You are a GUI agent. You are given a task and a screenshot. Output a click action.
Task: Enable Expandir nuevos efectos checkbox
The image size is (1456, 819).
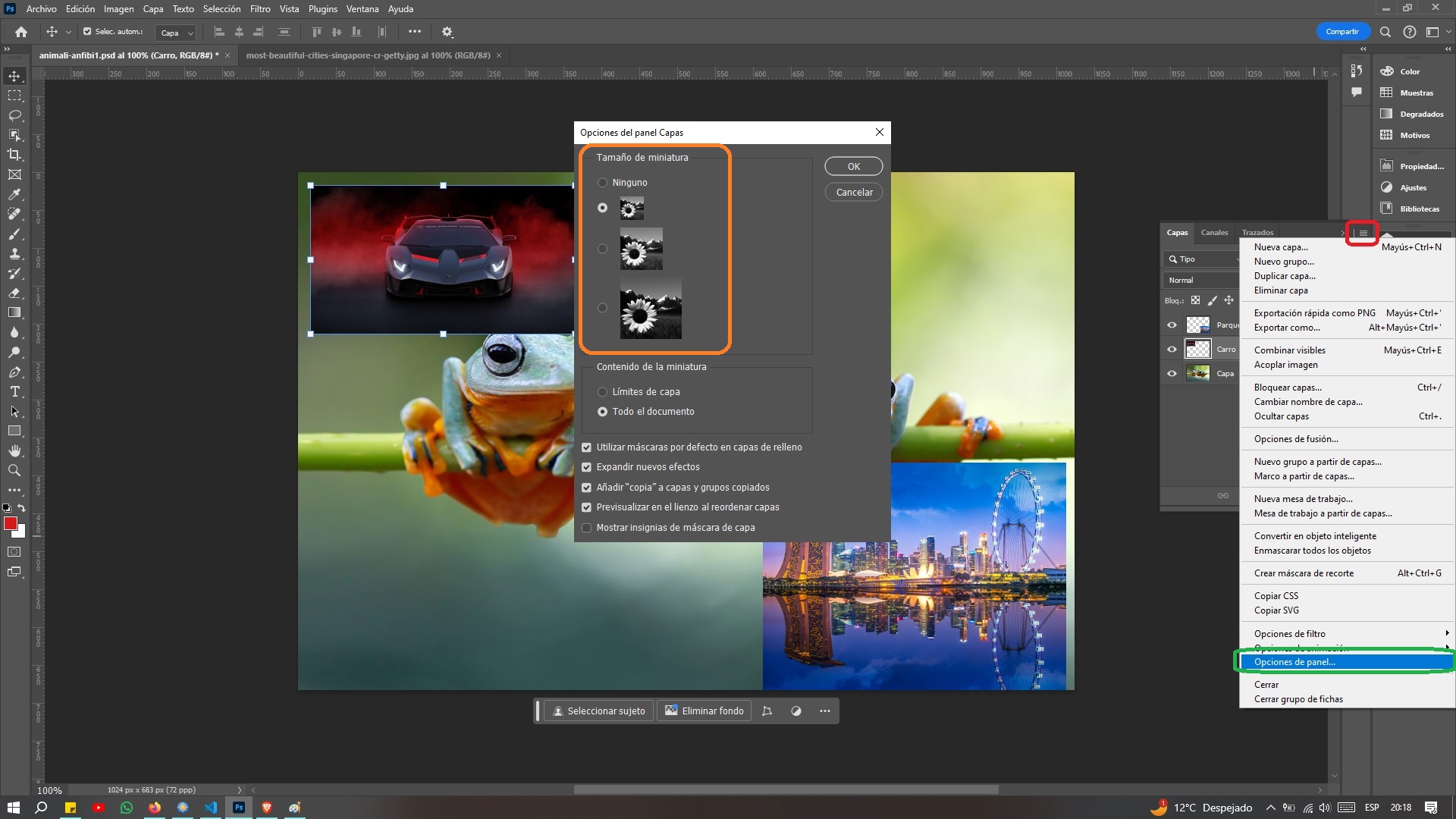click(x=588, y=467)
